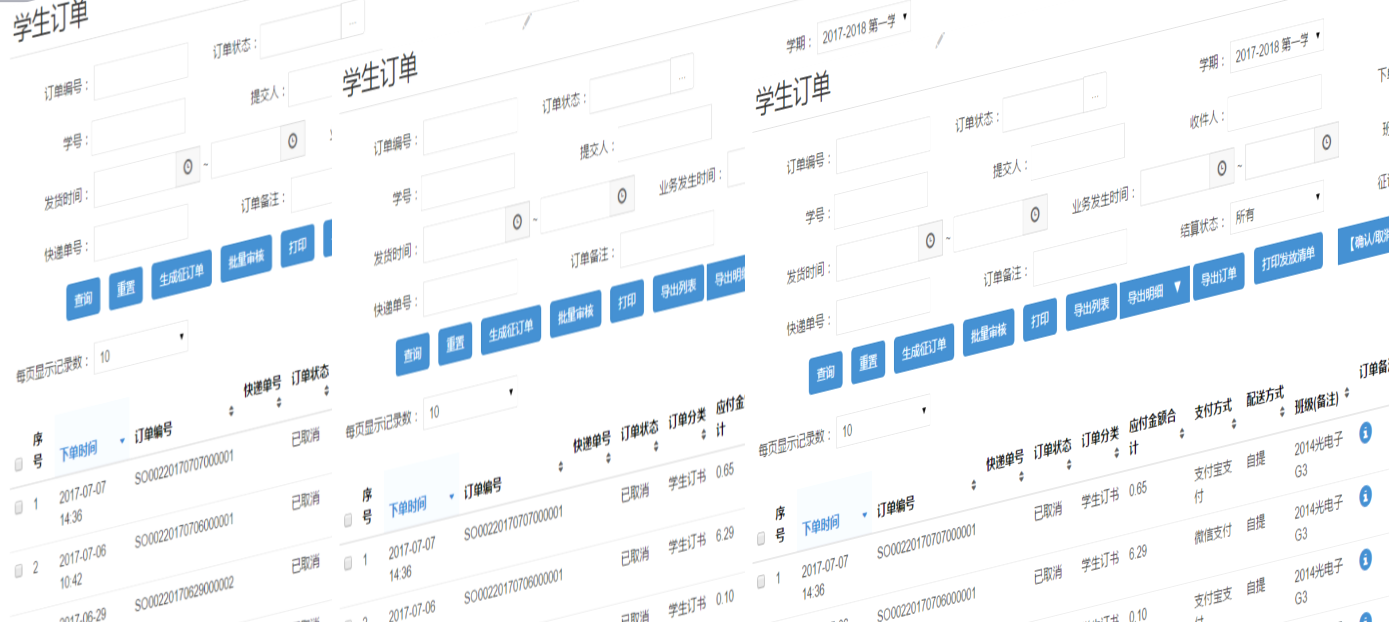This screenshot has height=622, width=1389.
Task: Open the 业务发生时间 start time picker clock icon
Action: click(x=1221, y=168)
